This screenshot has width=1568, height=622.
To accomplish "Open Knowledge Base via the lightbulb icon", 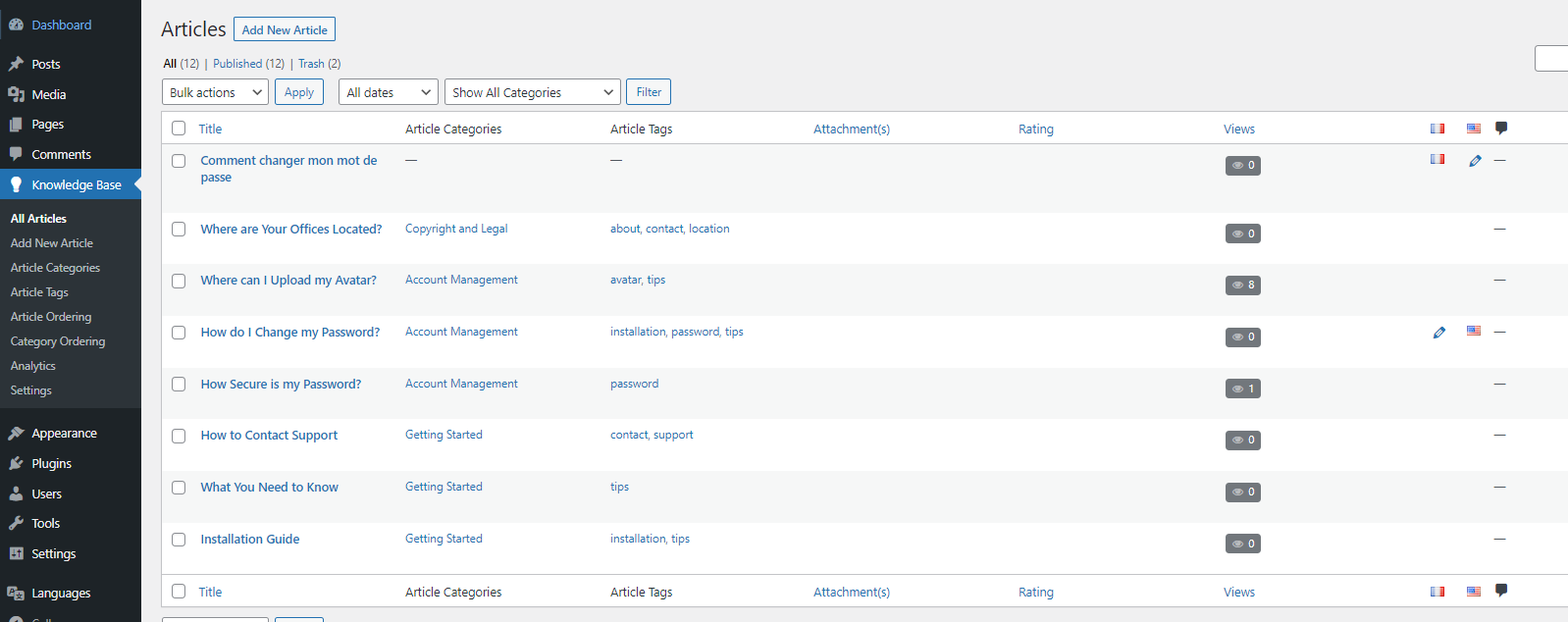I will point(17,184).
